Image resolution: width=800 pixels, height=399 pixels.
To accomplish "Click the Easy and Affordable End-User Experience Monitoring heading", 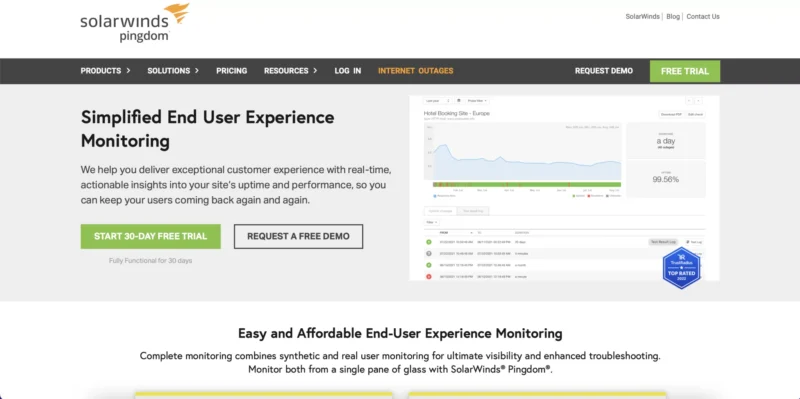I will (x=400, y=334).
